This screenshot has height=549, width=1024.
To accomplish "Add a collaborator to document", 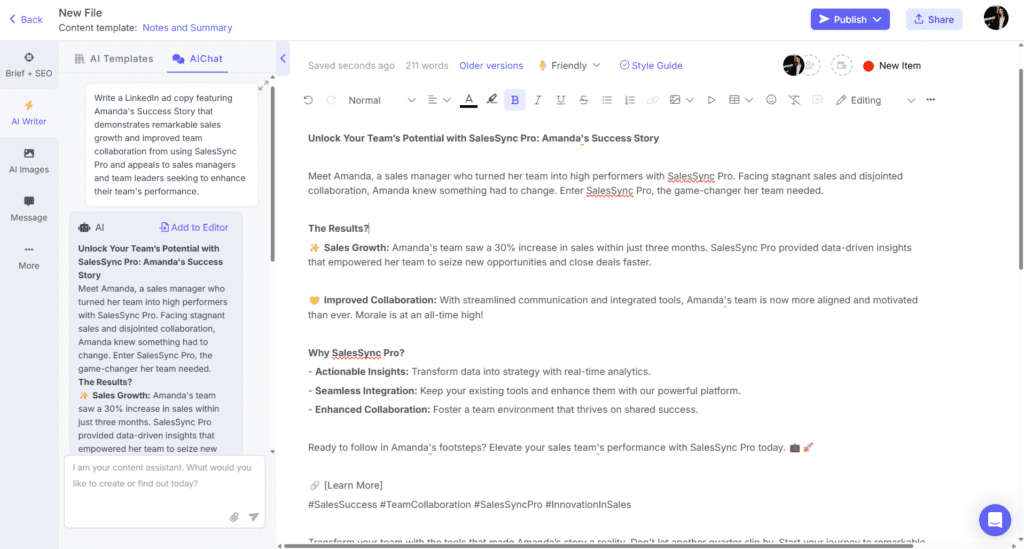I will coord(810,65).
